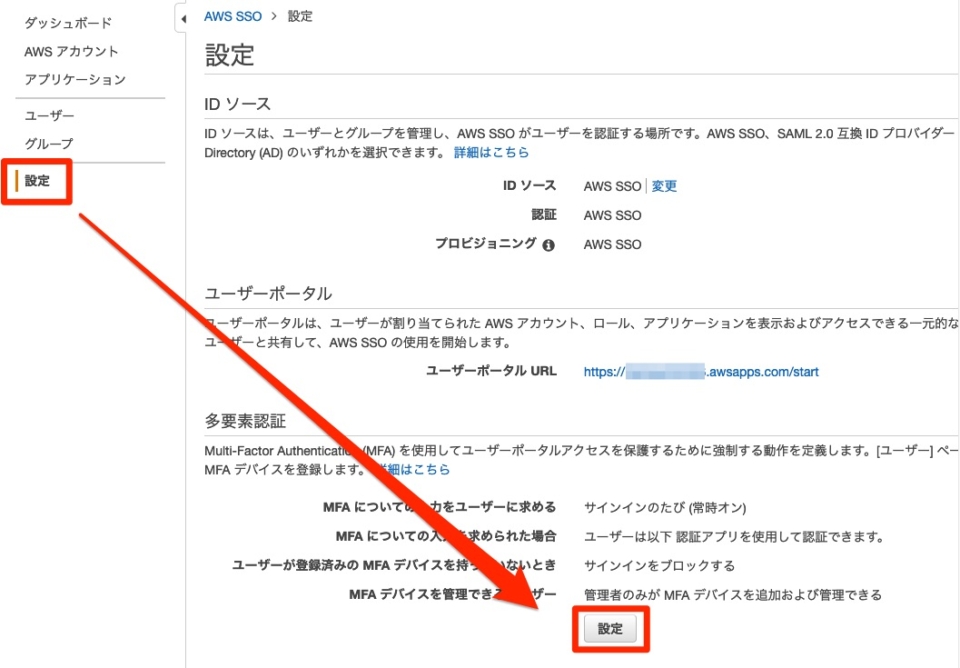Click the 設定 page heading
Image resolution: width=960 pixels, height=668 pixels.
(x=230, y=55)
